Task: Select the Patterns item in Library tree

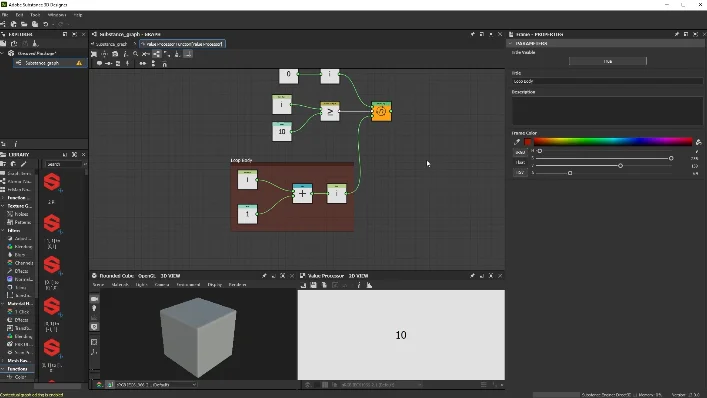Action: [22, 222]
